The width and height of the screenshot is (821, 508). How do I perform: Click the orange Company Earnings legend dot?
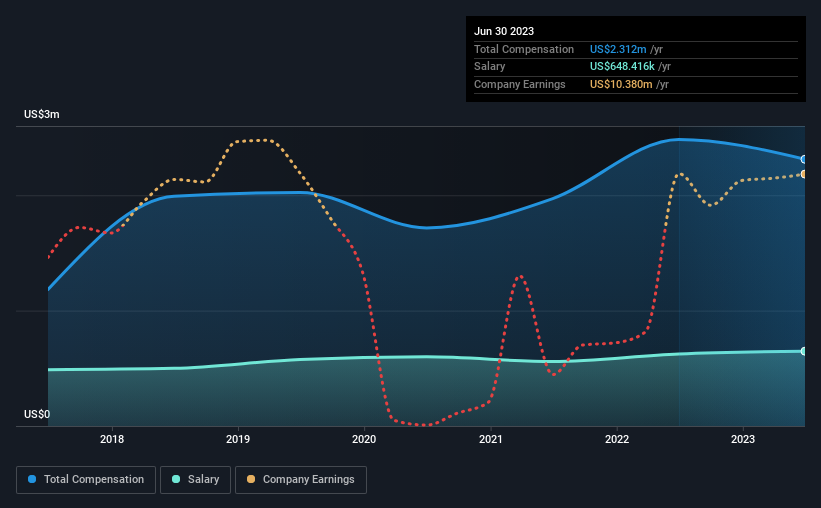pos(251,479)
